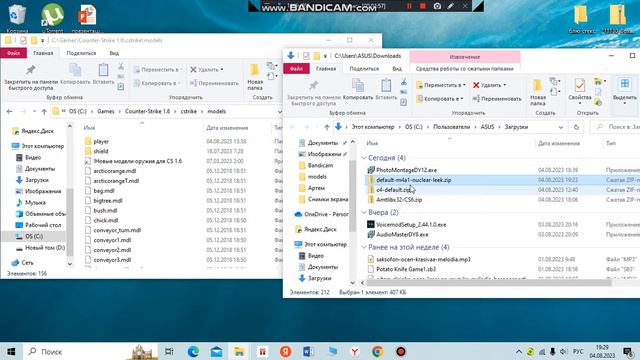
Task: Go up one level in Downloads window
Action: click(x=327, y=127)
